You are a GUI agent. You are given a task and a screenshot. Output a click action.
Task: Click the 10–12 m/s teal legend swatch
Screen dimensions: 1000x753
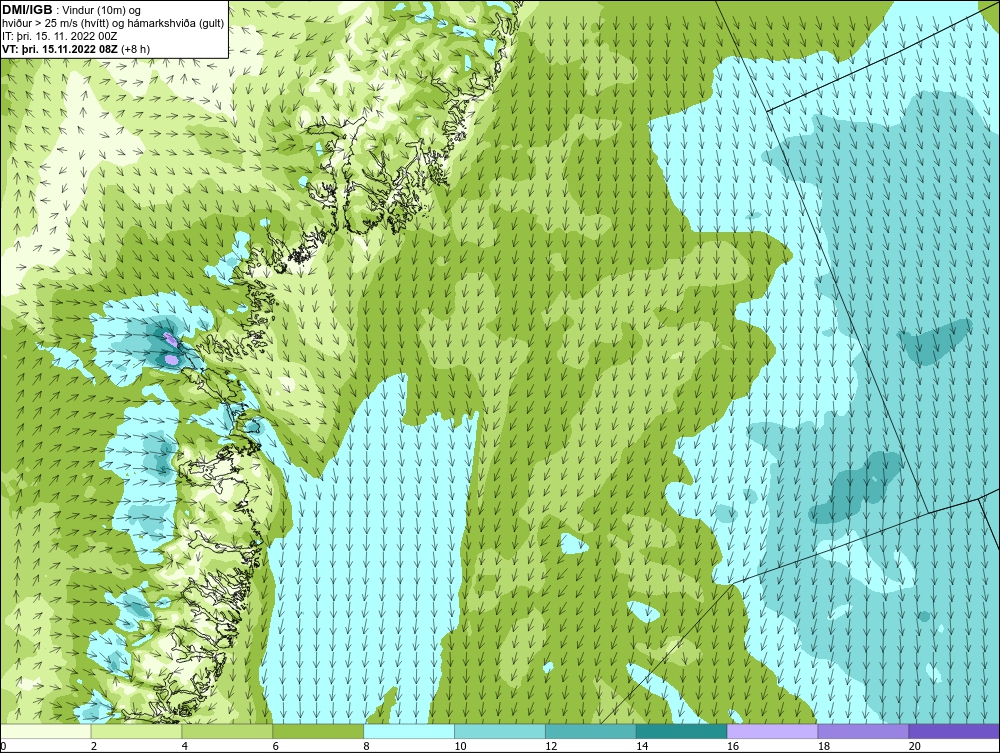click(x=500, y=731)
